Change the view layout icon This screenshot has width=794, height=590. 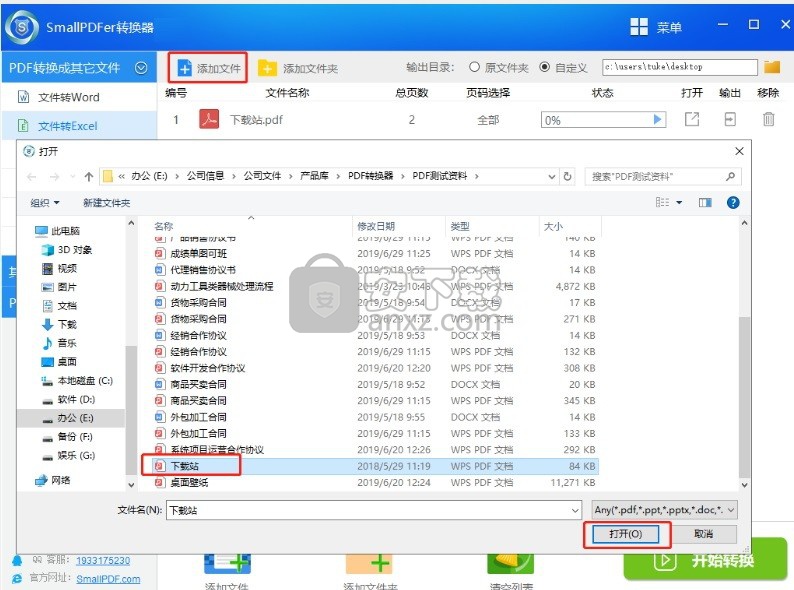point(662,203)
